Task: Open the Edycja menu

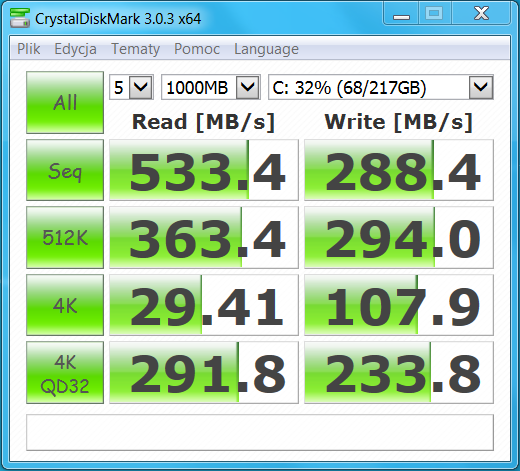Action: point(75,49)
